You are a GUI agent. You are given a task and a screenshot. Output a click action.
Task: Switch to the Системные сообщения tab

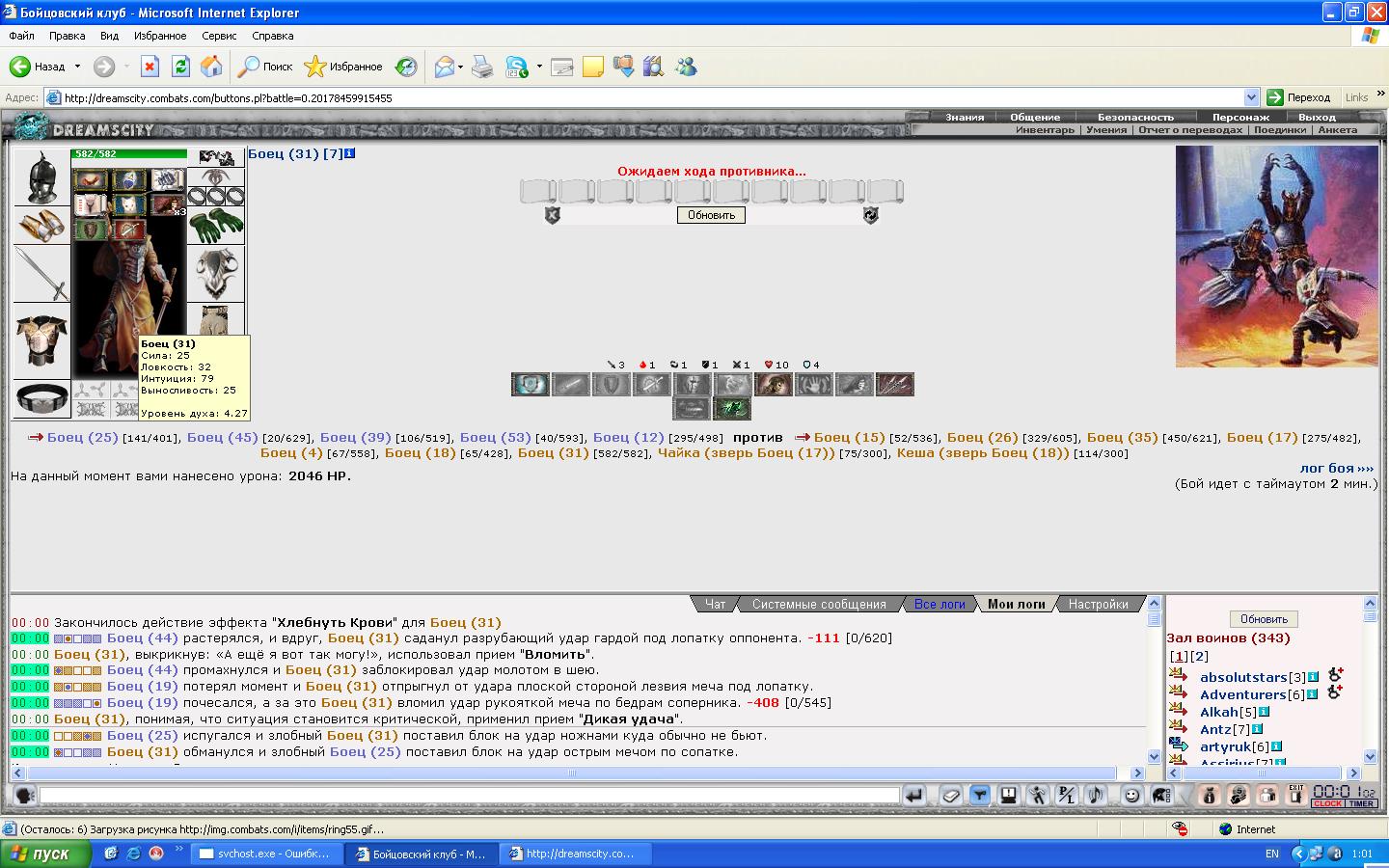pyautogui.click(x=819, y=604)
